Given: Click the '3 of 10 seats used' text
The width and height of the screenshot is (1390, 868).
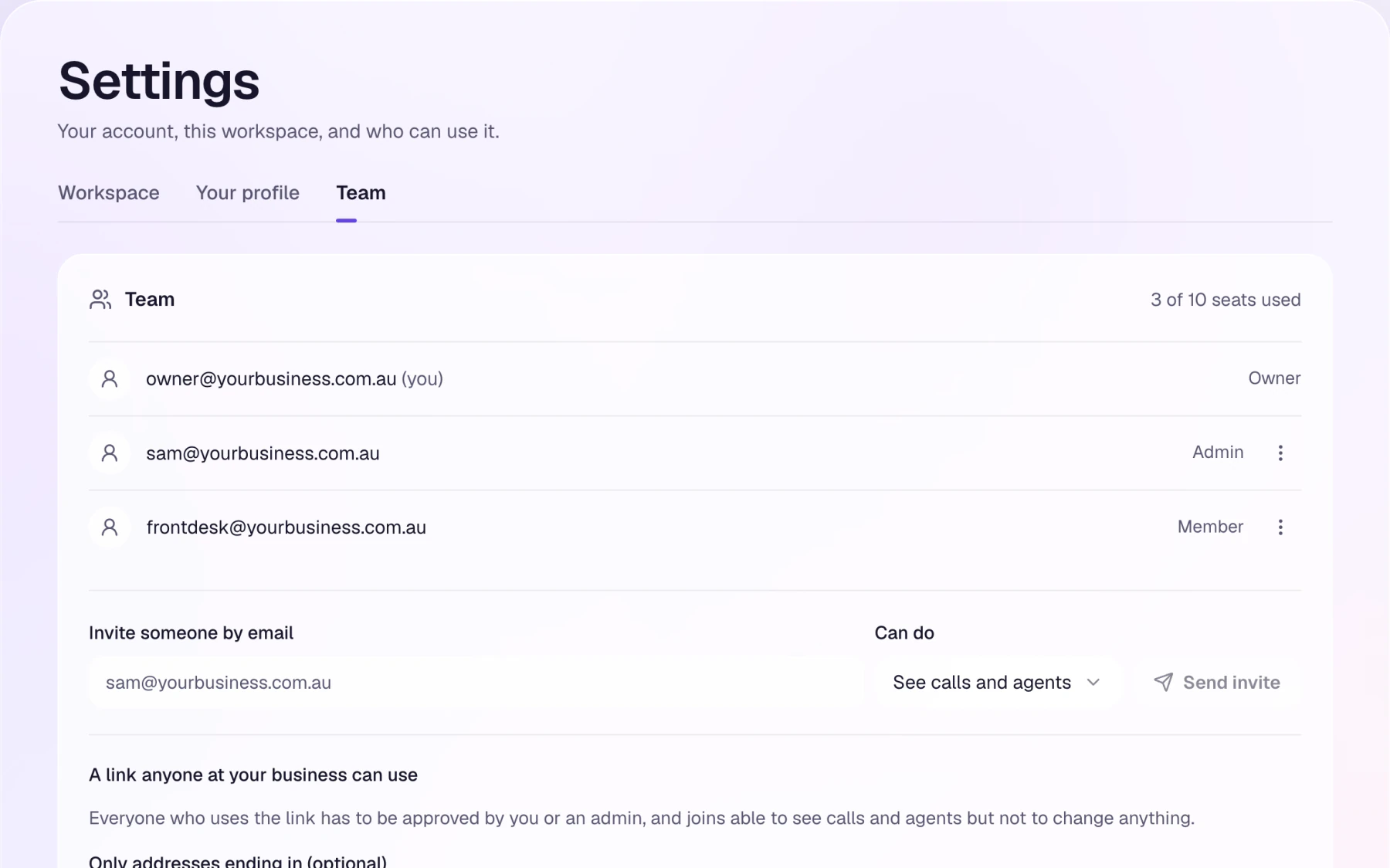Looking at the screenshot, I should (x=1226, y=300).
